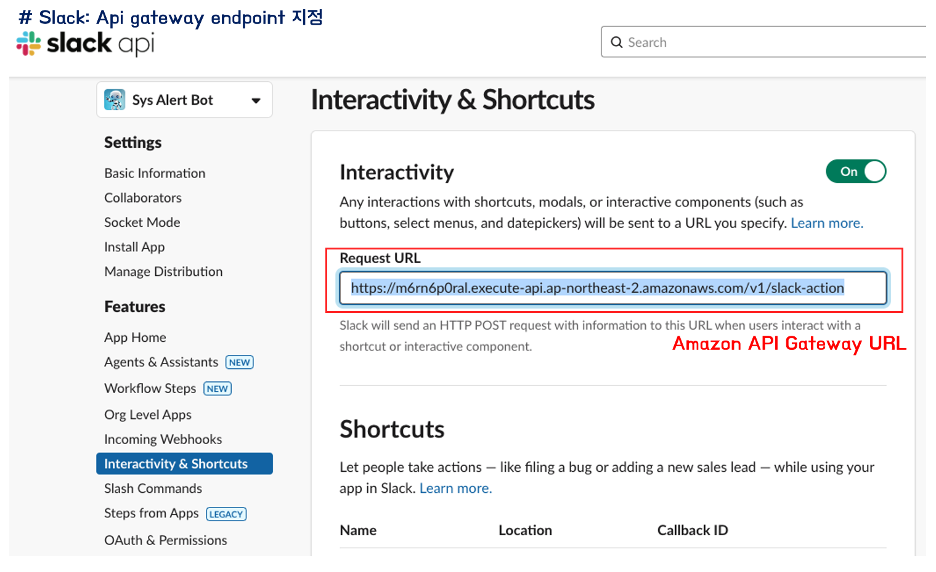Open Org Level Apps
Screen dimensions: 936x572
[x=147, y=414]
